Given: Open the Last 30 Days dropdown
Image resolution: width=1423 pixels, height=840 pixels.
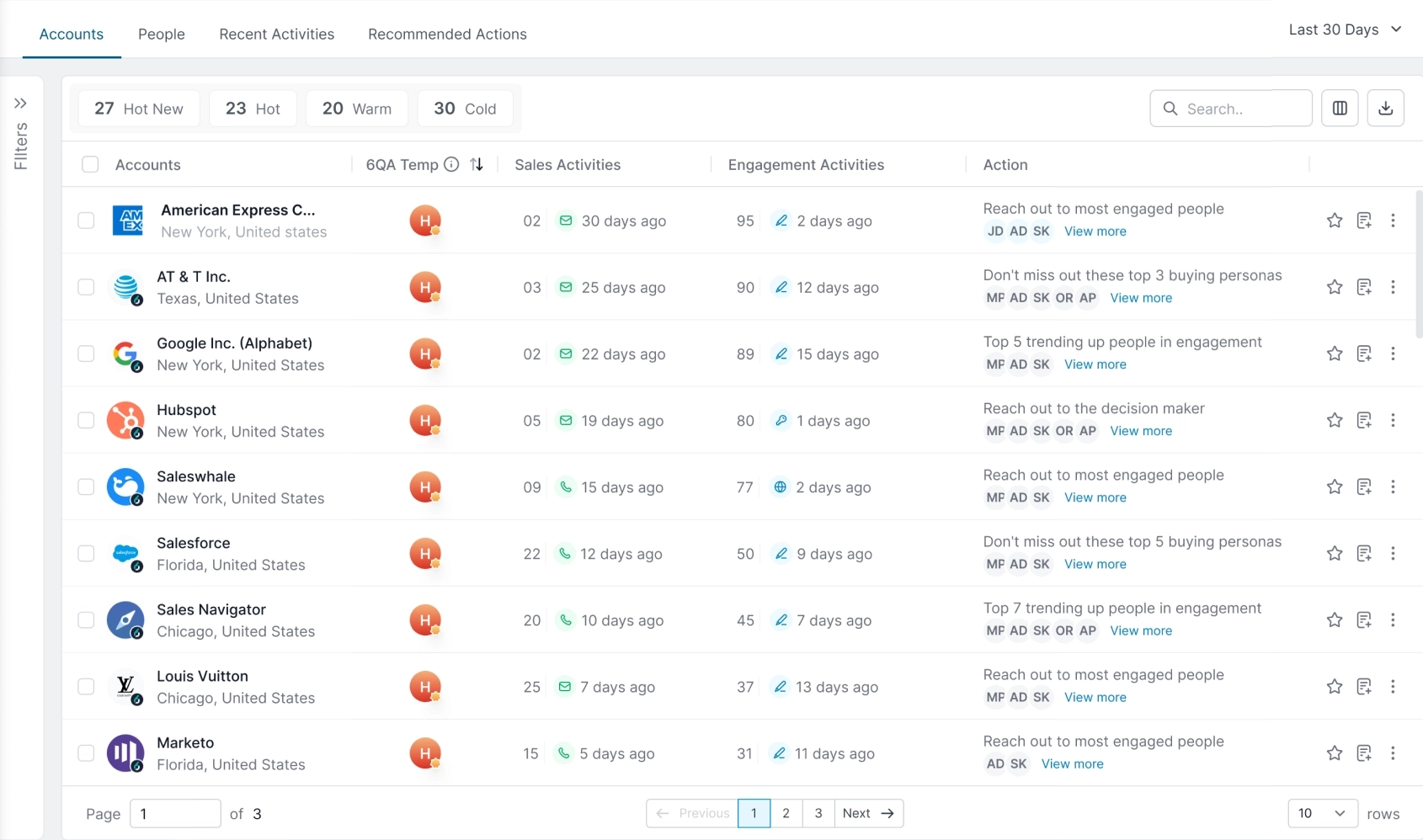Looking at the screenshot, I should click(1345, 29).
